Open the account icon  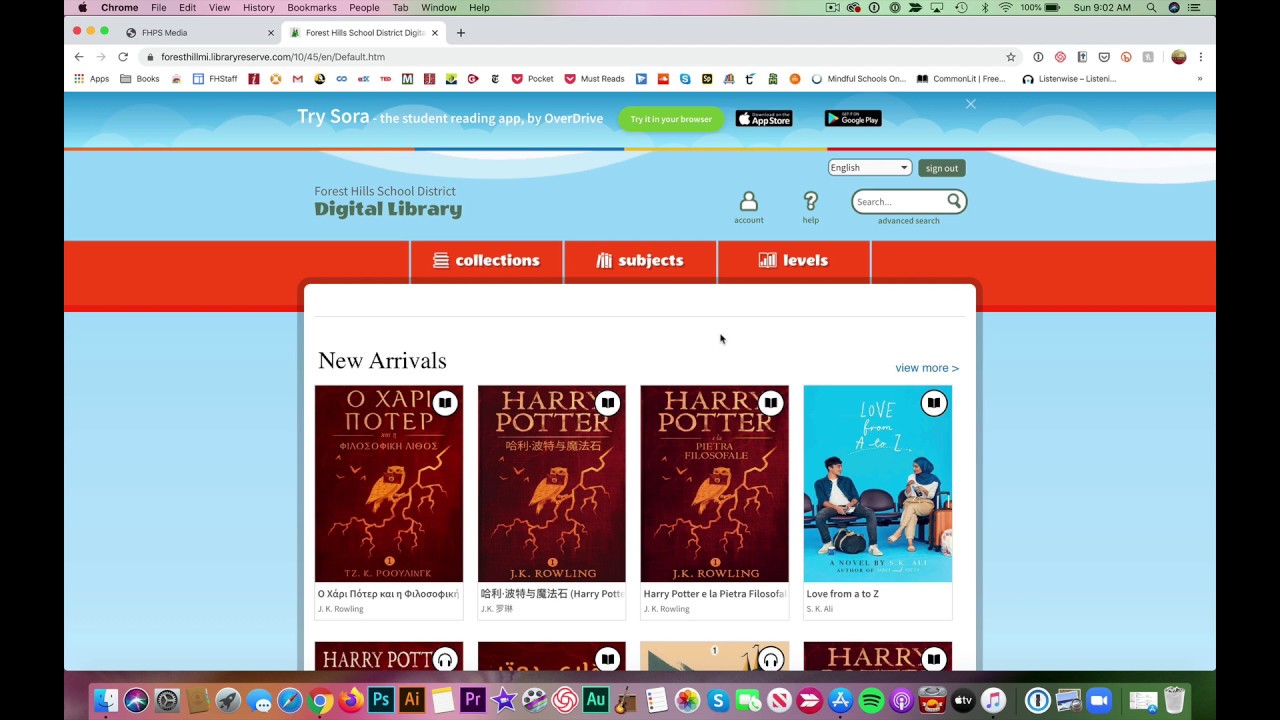click(748, 202)
